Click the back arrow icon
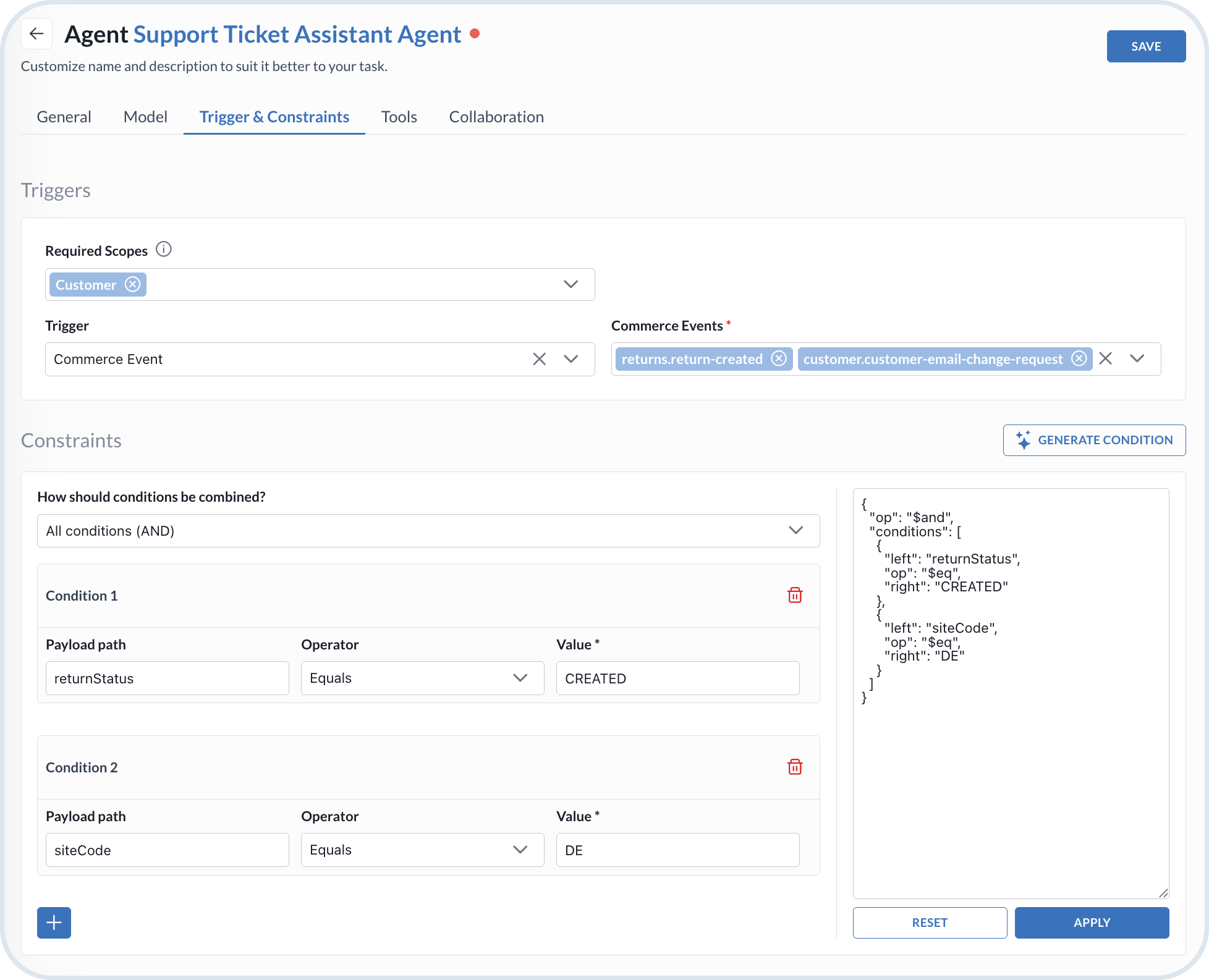This screenshot has height=980, width=1209. tap(36, 34)
